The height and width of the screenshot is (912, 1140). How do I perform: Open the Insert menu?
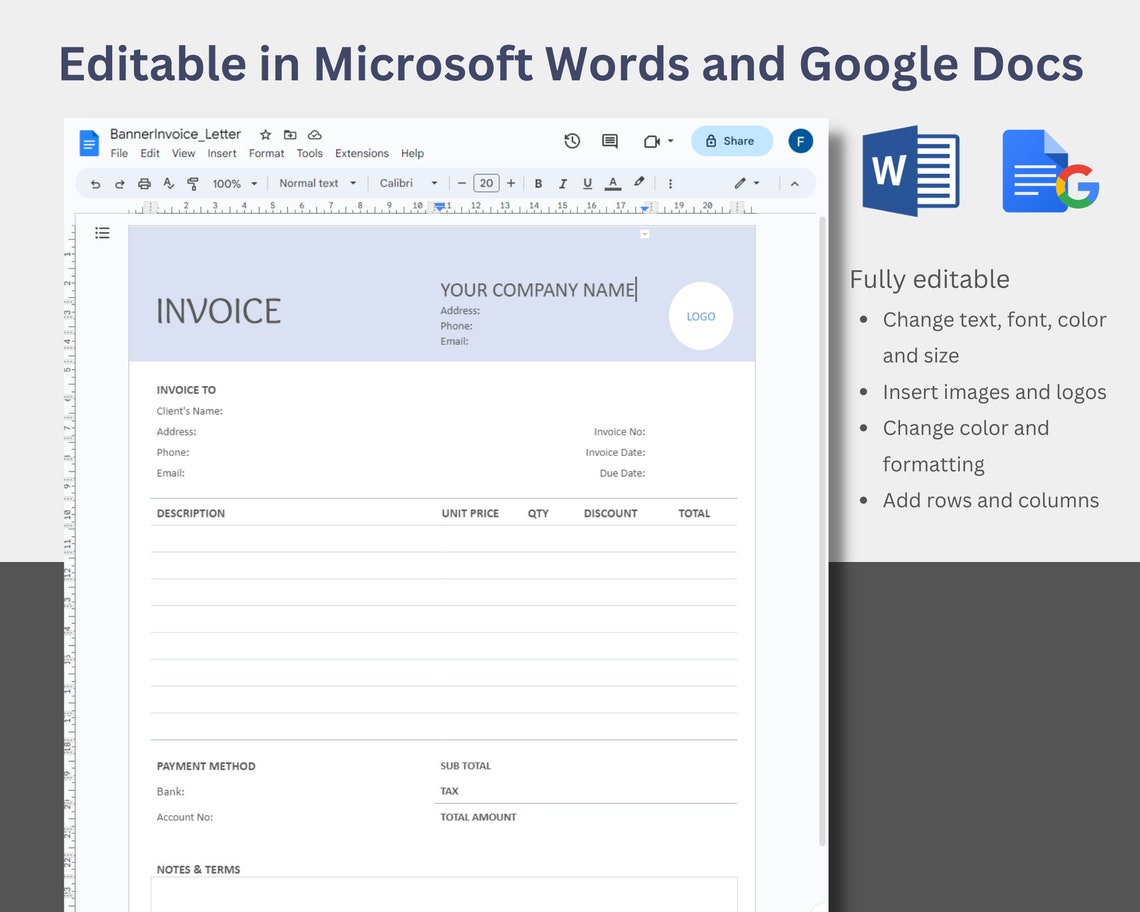(221, 153)
